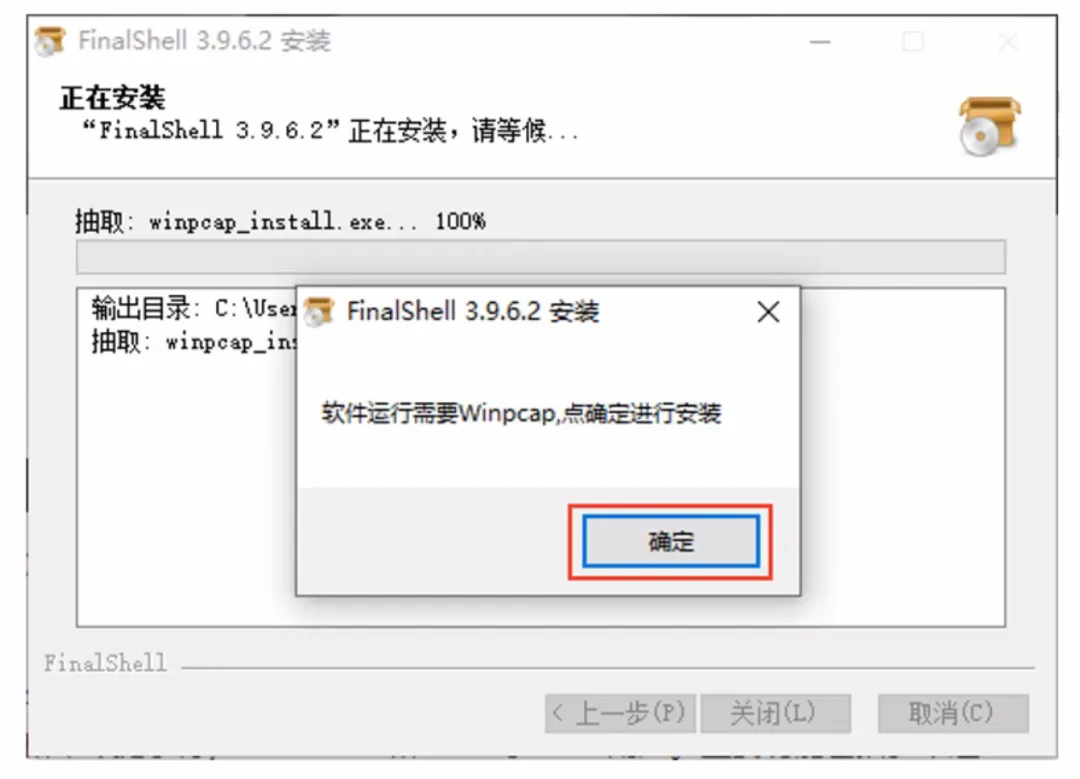Viewport: 1080px width, 779px height.
Task: Click the 取消(C) cancel button
Action: [x=953, y=714]
